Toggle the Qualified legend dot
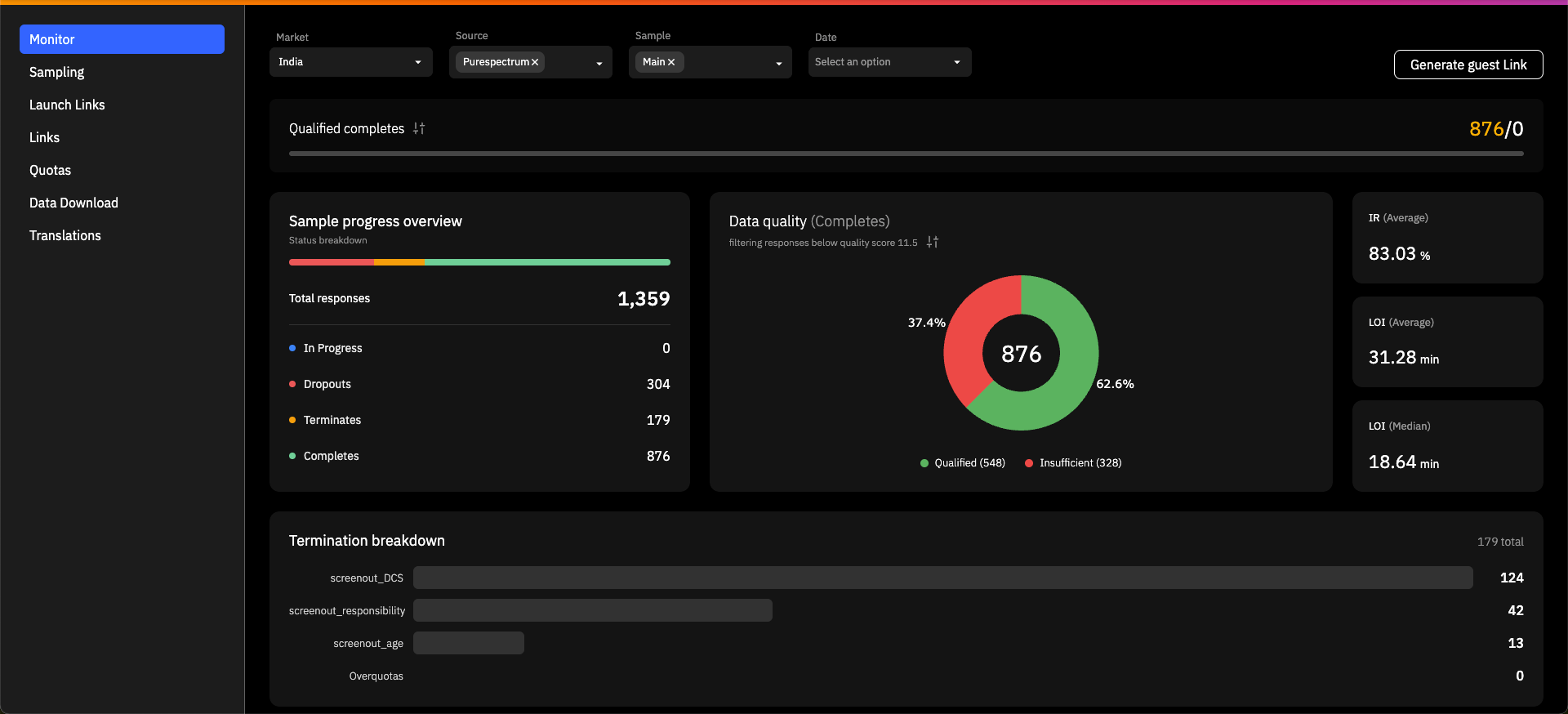1568x714 pixels. (924, 463)
